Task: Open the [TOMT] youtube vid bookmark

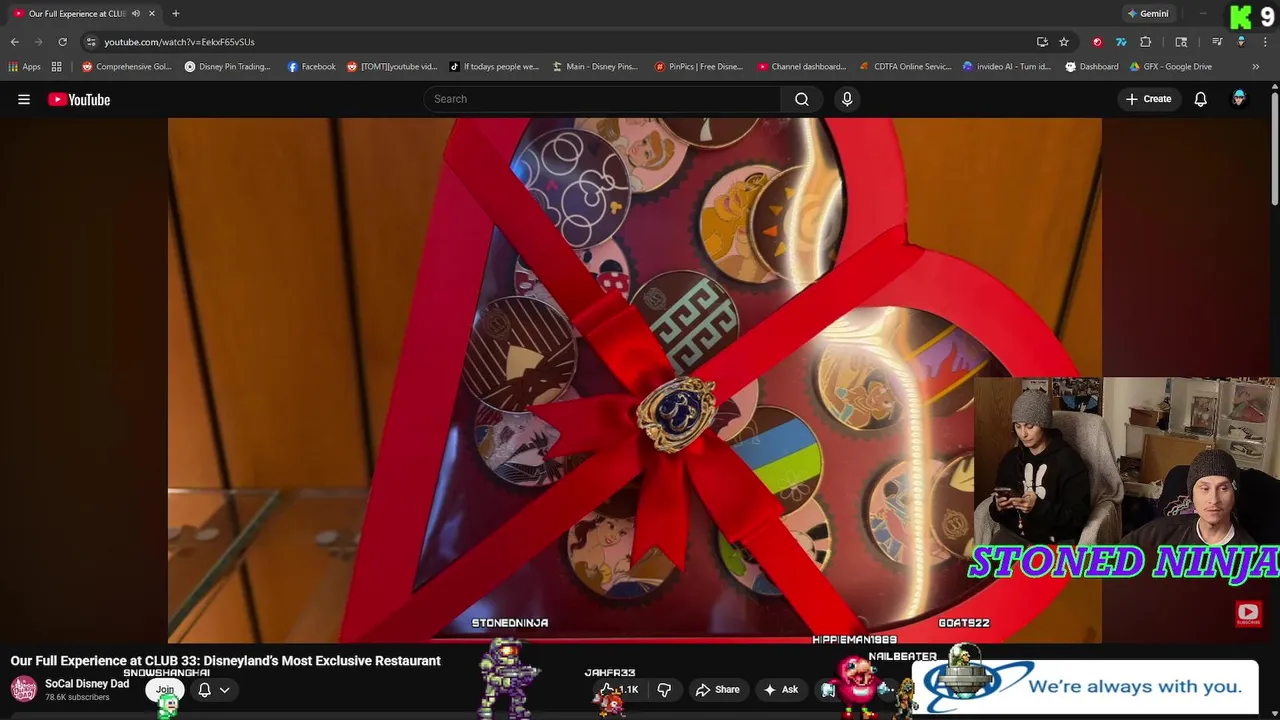Action: 392,67
